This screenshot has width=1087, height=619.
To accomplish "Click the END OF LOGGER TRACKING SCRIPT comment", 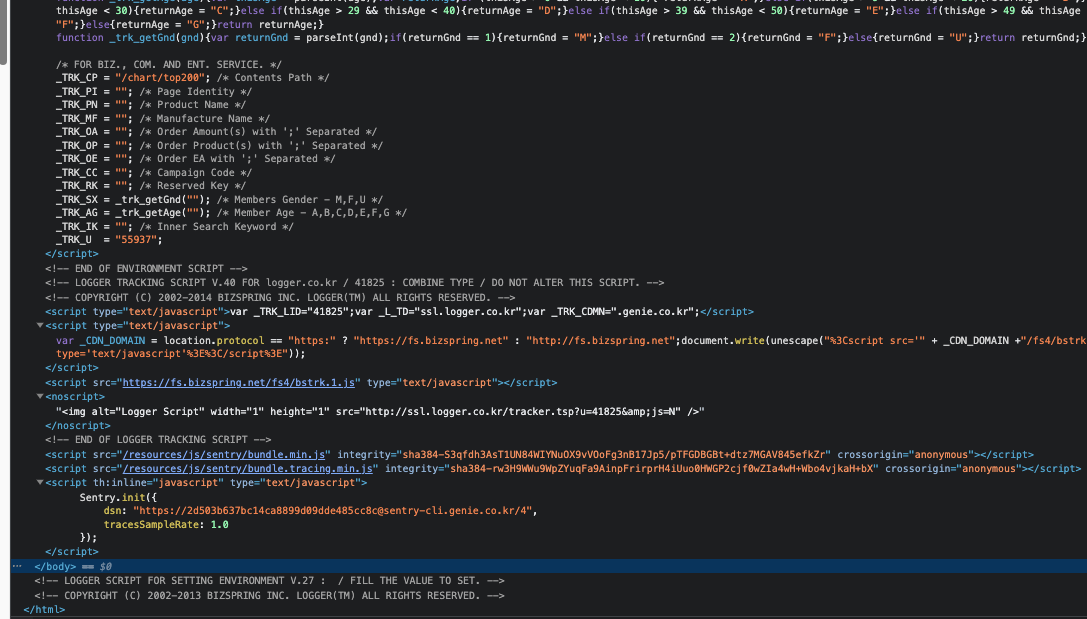I will 158,439.
